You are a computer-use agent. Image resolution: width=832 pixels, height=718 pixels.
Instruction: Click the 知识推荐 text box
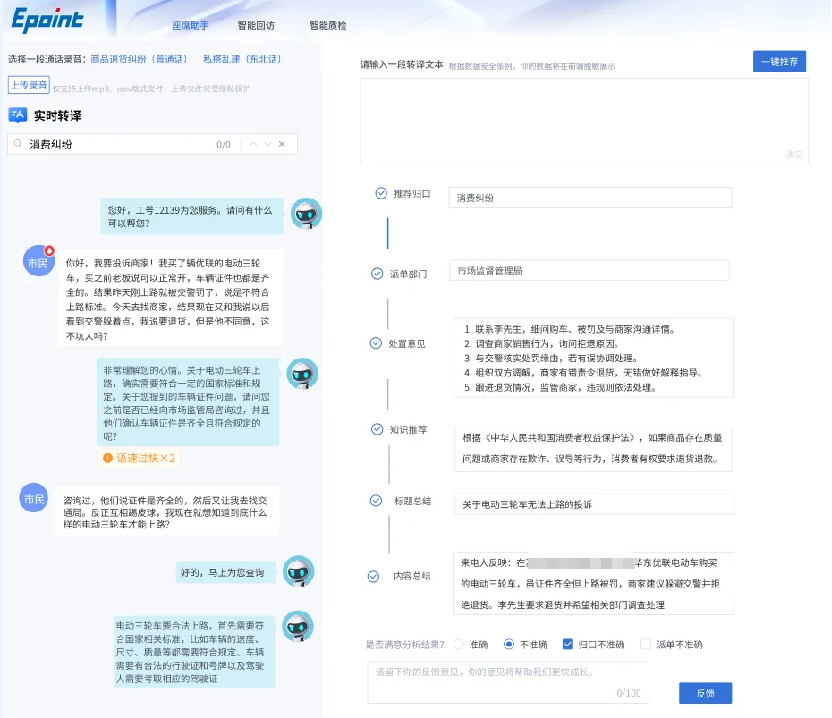593,448
